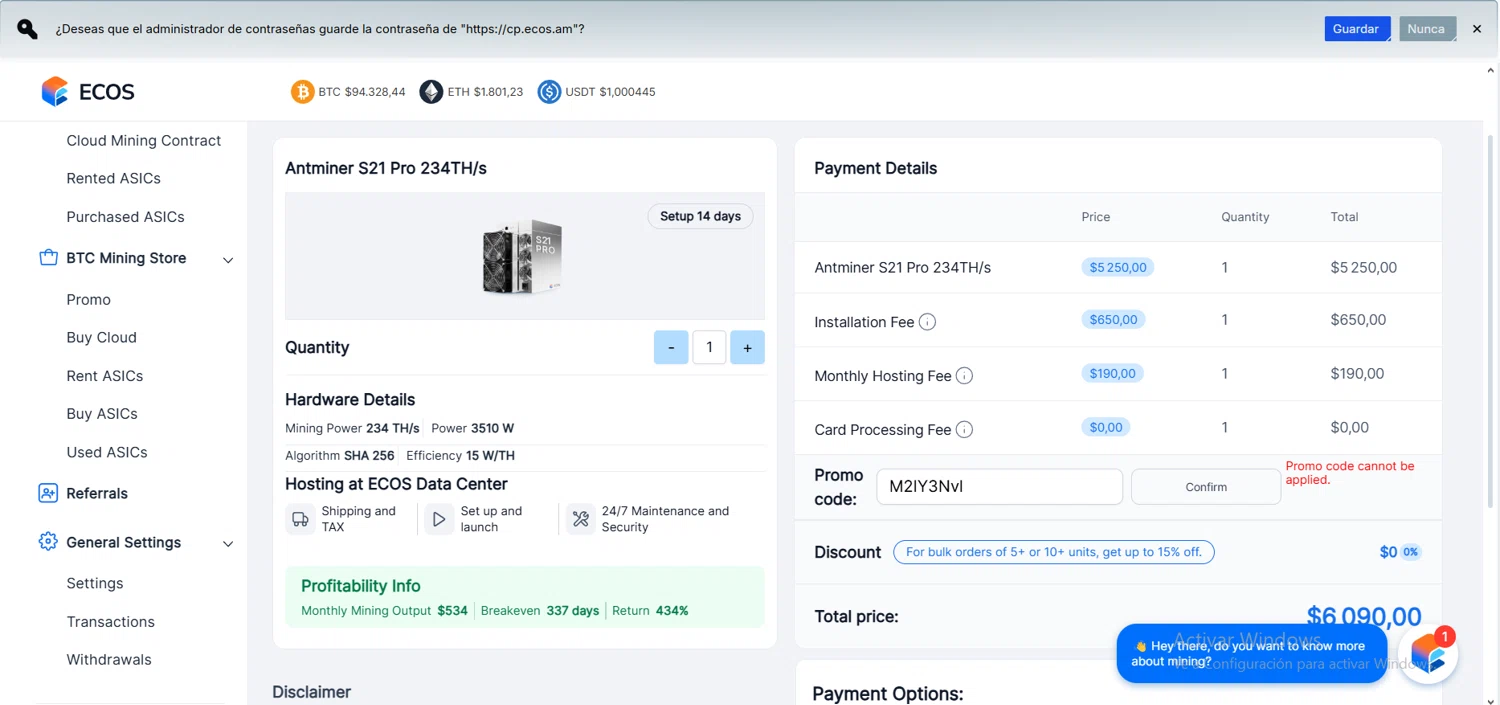This screenshot has height=705, width=1500.
Task: Click the Total price $6 090,00 value
Action: coord(1364,617)
